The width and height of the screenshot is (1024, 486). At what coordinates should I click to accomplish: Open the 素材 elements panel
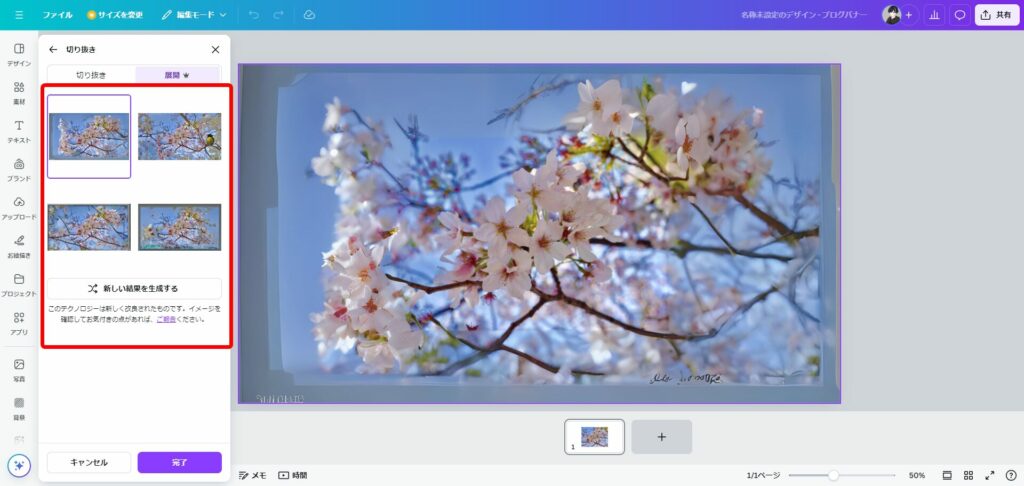tap(19, 93)
